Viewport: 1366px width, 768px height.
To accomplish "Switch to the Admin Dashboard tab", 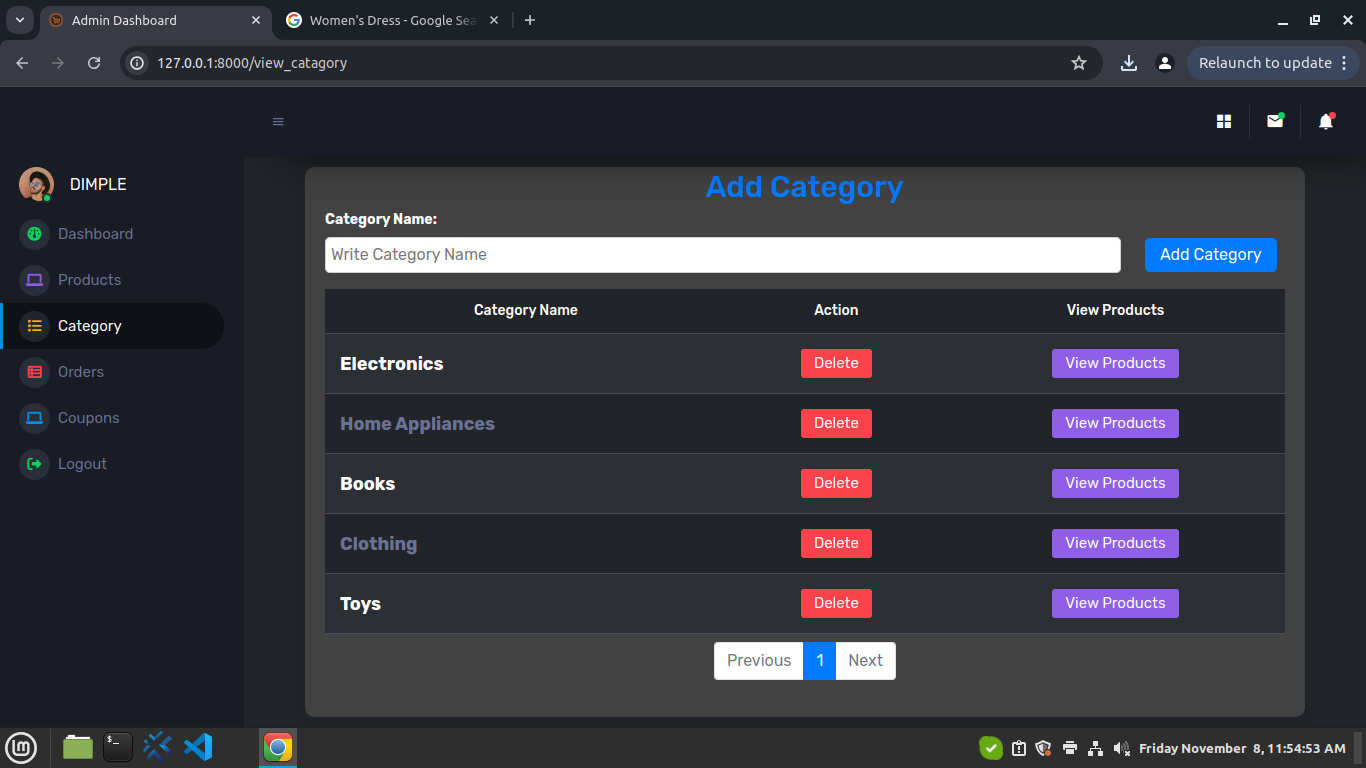I will [x=156, y=20].
